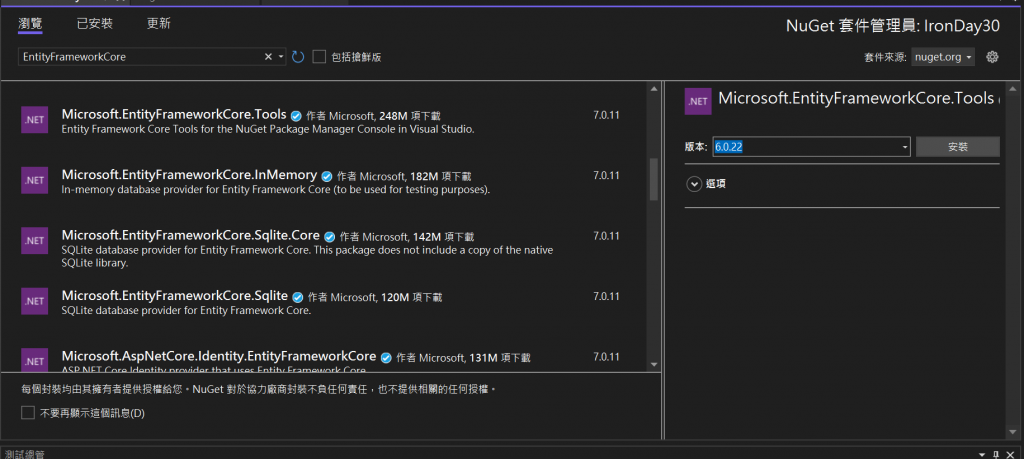Click package list scrollbar thumb

[654, 178]
